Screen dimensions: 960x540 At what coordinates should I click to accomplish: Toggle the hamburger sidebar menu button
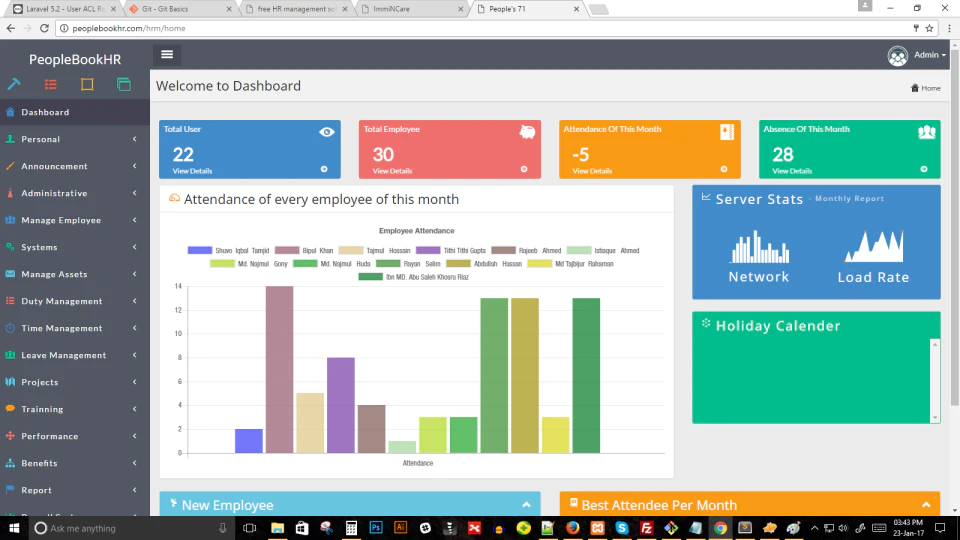(x=167, y=54)
